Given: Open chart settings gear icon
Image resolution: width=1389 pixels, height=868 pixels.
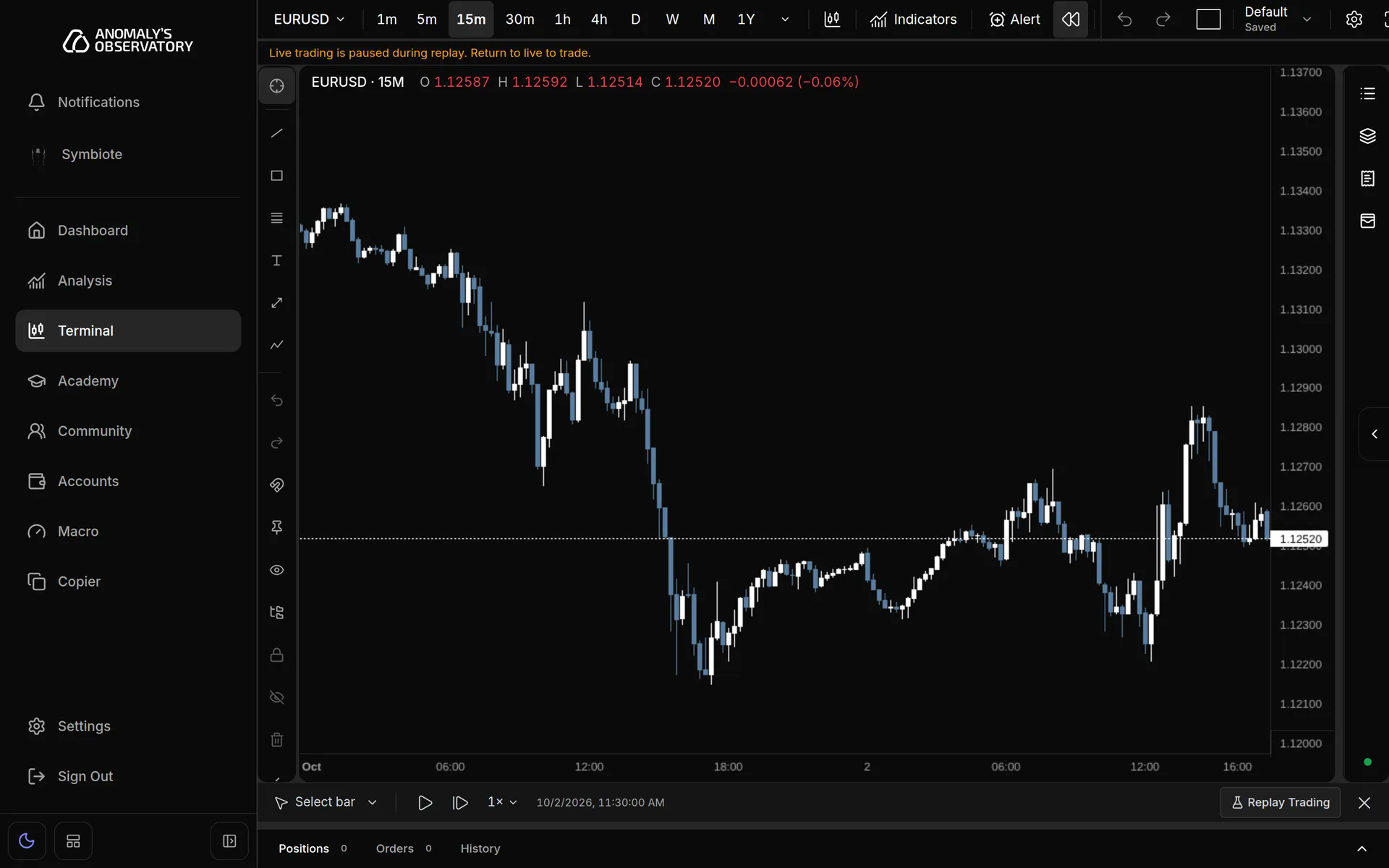Looking at the screenshot, I should point(1354,20).
